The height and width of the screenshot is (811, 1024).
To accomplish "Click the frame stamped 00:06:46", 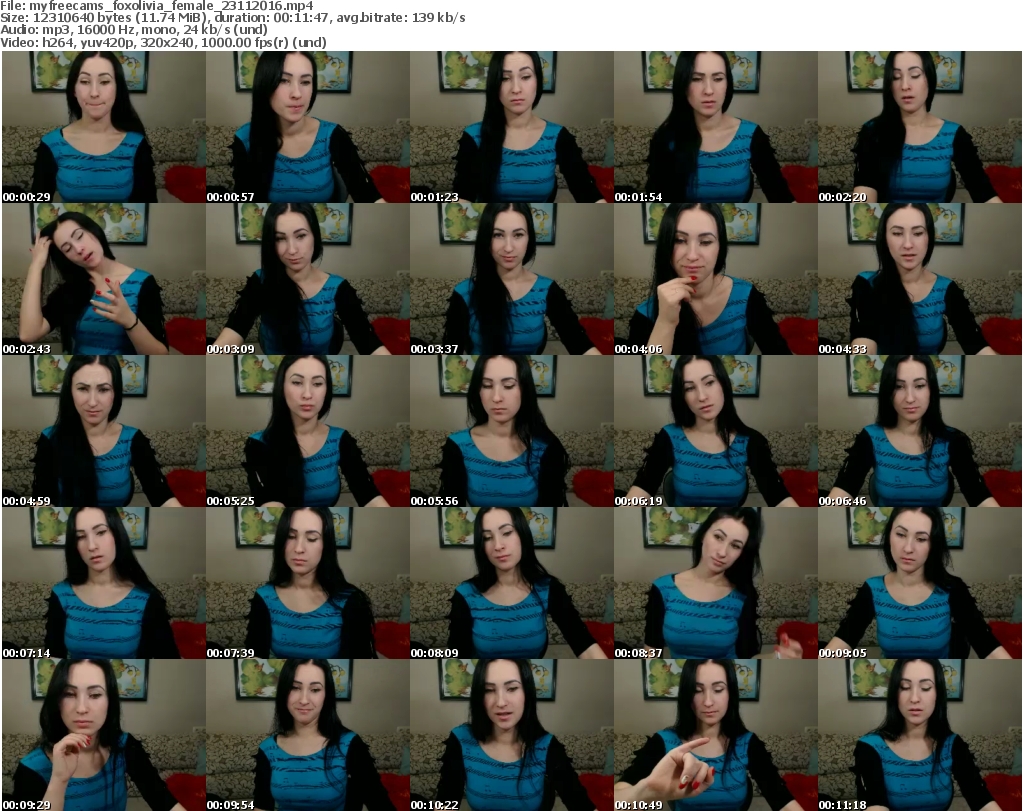I will 920,432.
